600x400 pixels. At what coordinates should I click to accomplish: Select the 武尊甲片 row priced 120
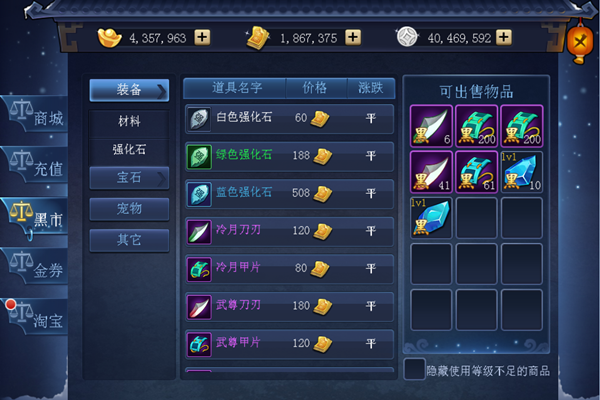(290, 344)
